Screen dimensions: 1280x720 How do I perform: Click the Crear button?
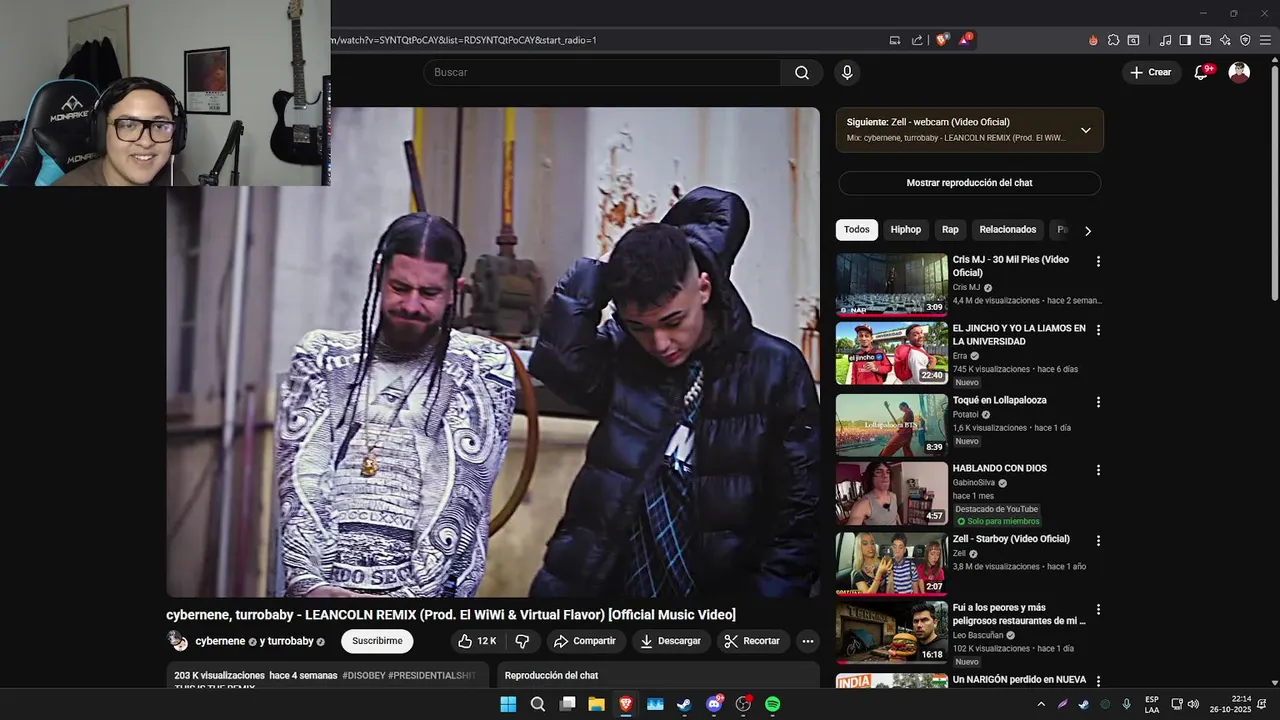tap(1151, 72)
